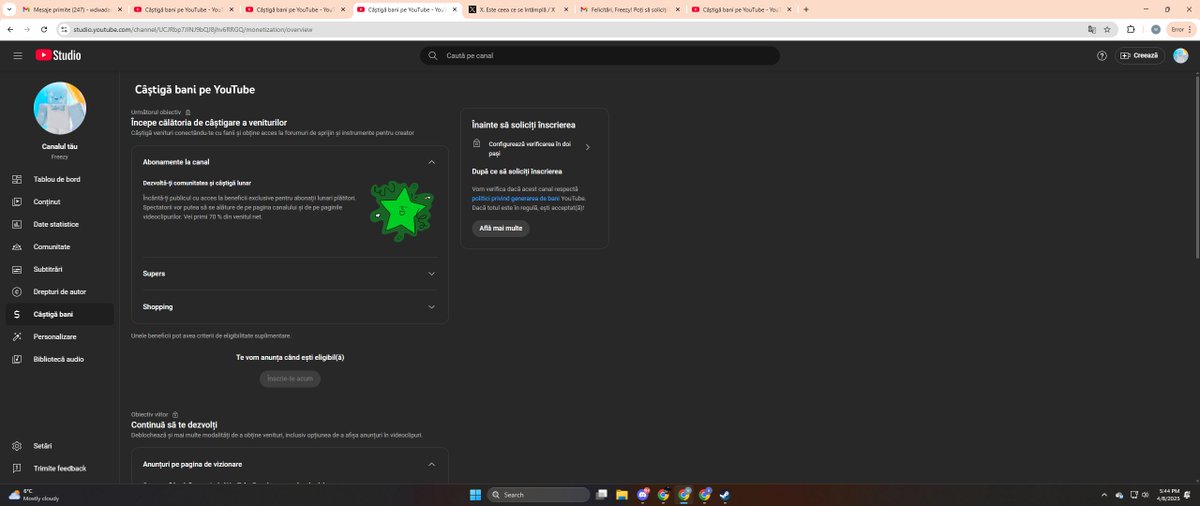Screen dimensions: 1200x506
Task: Open Subtitrări section
Action: point(60,269)
